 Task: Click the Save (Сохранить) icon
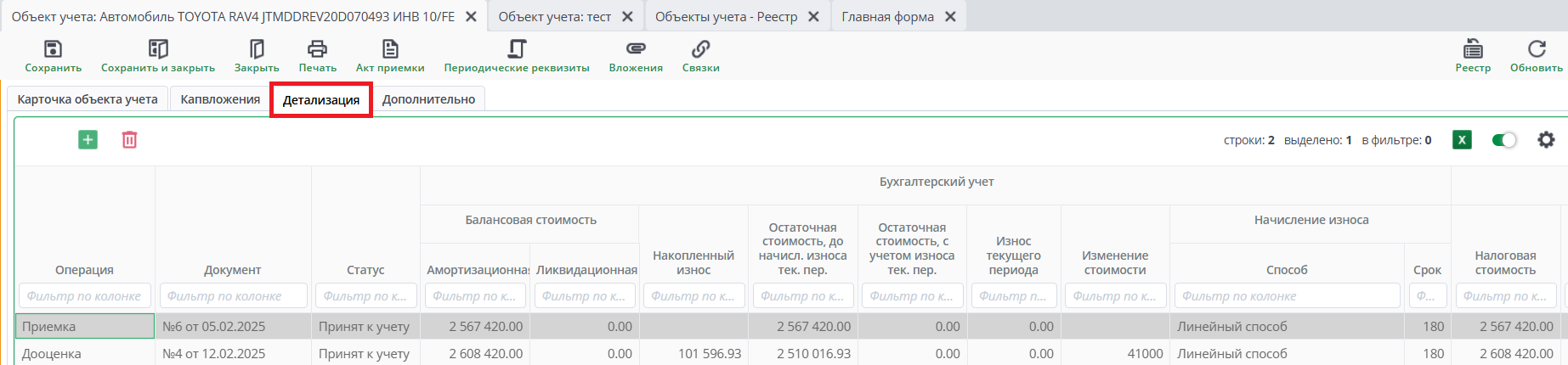coord(53,49)
